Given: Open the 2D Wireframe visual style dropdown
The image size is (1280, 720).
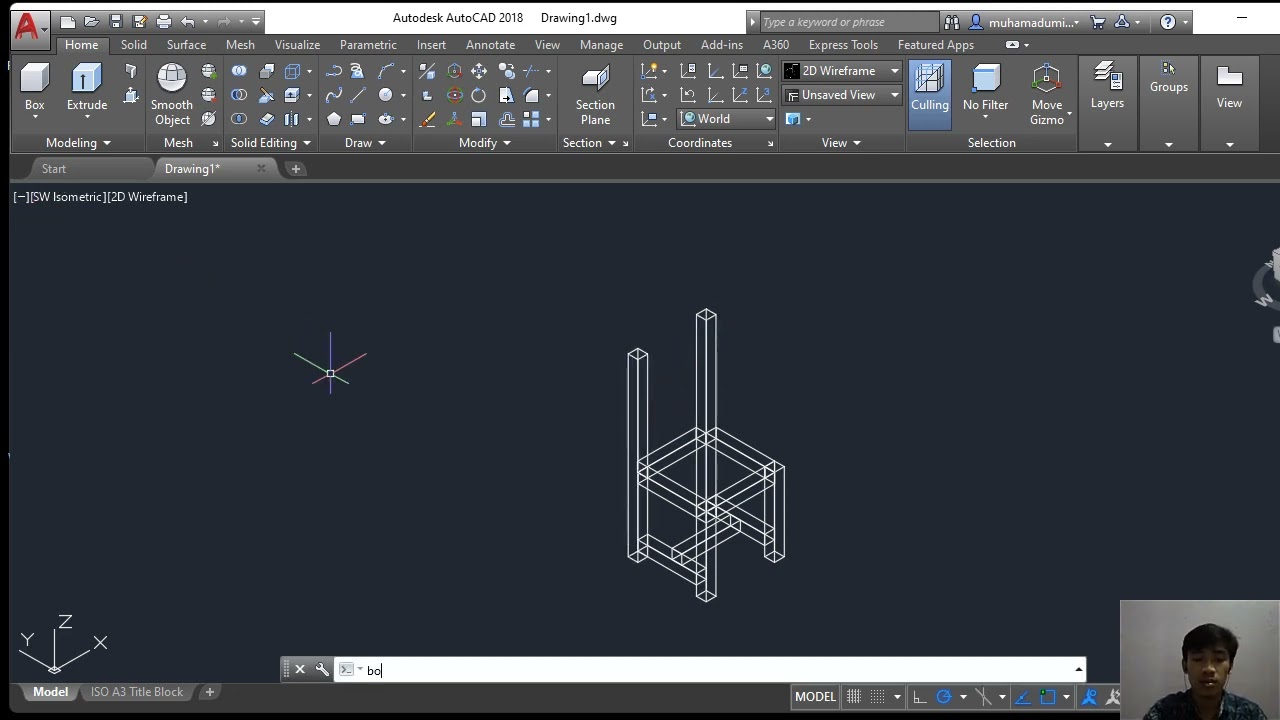Looking at the screenshot, I should pos(841,71).
